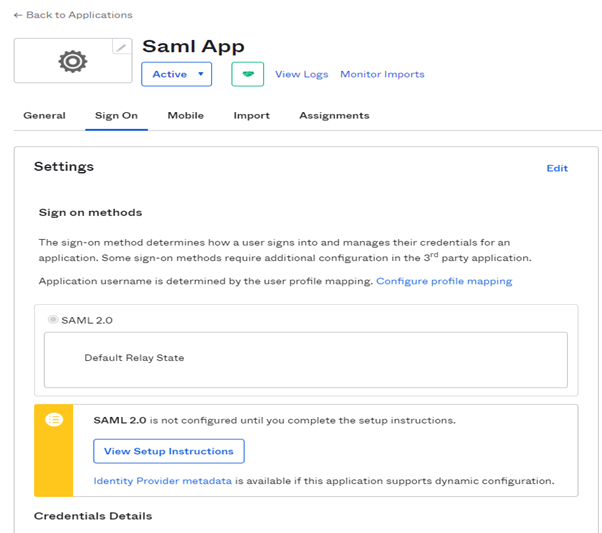
Task: Open the Mobile tab
Action: pos(185,116)
